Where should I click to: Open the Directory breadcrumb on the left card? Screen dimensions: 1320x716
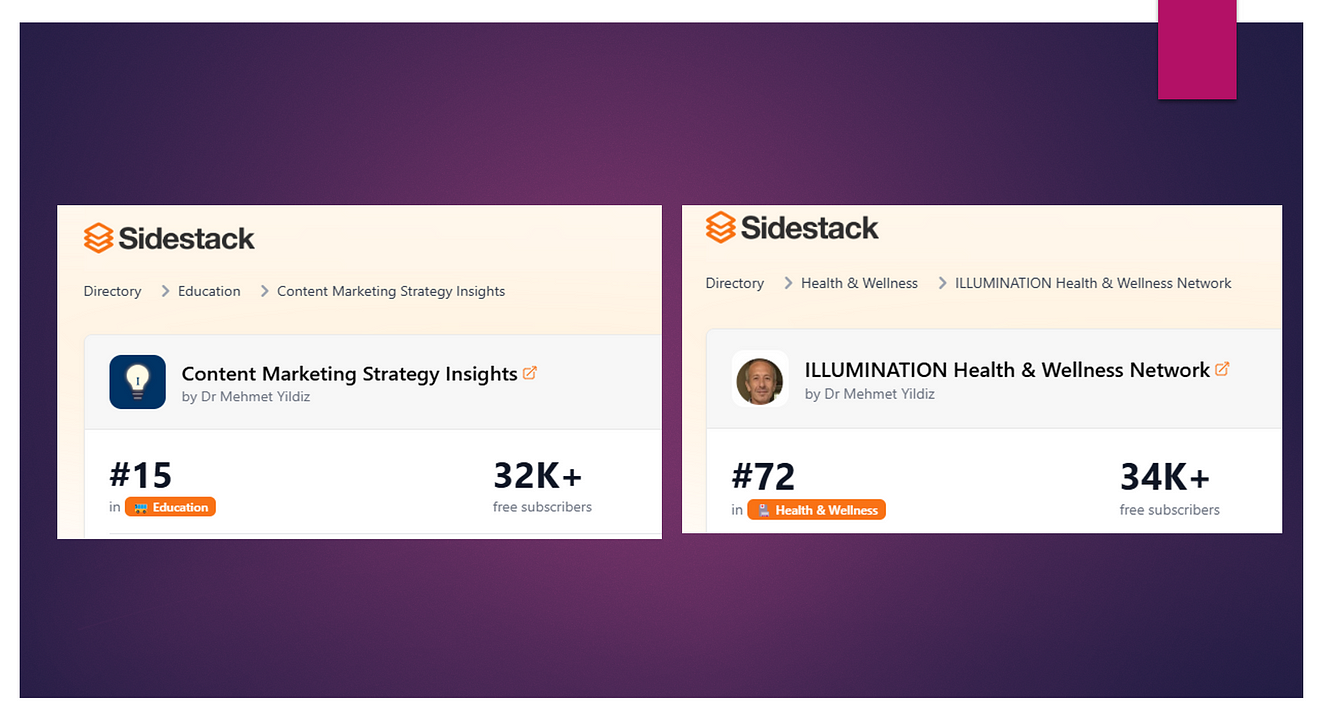pos(112,290)
